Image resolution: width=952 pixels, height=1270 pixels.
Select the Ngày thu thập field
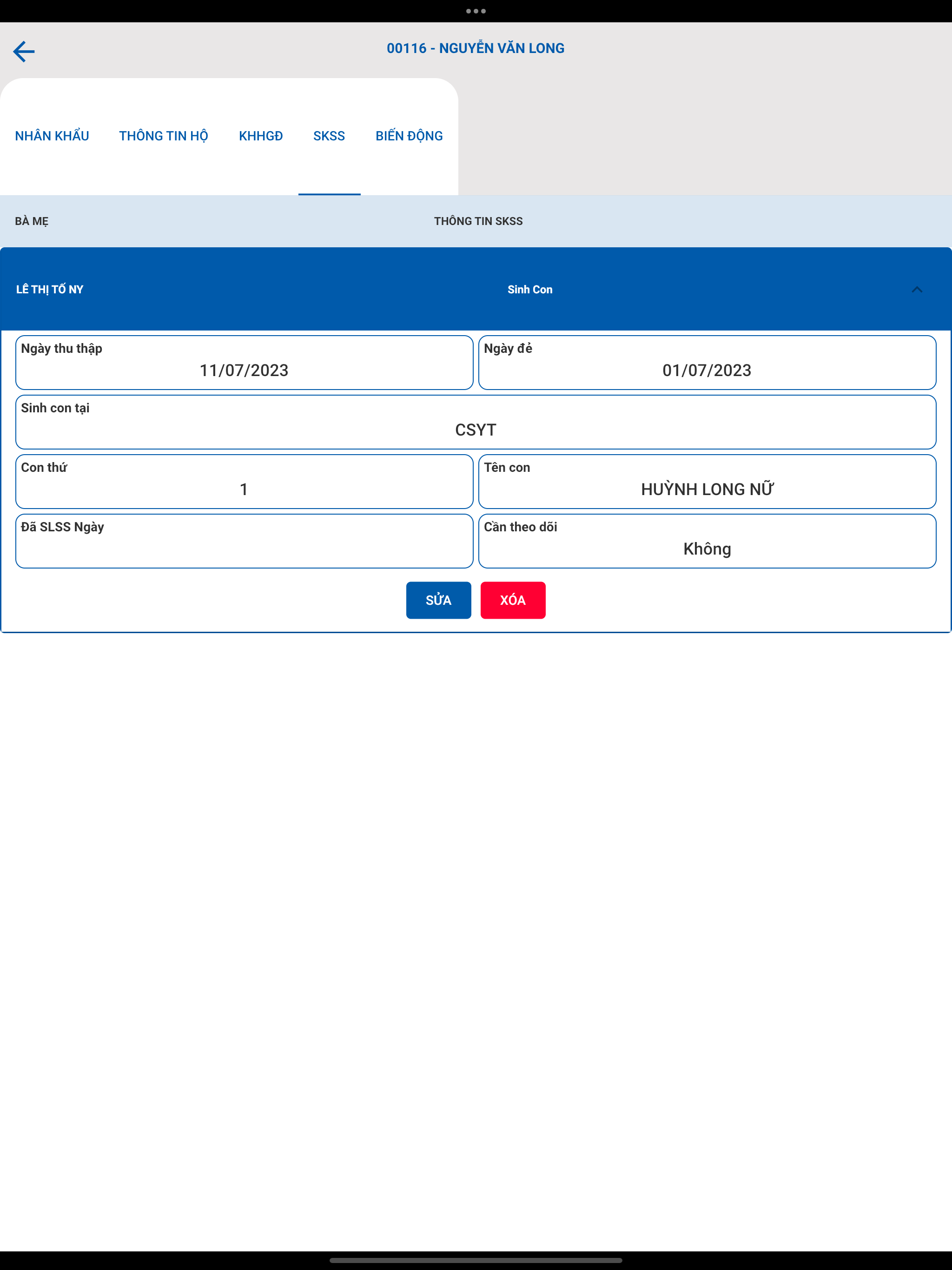click(244, 363)
